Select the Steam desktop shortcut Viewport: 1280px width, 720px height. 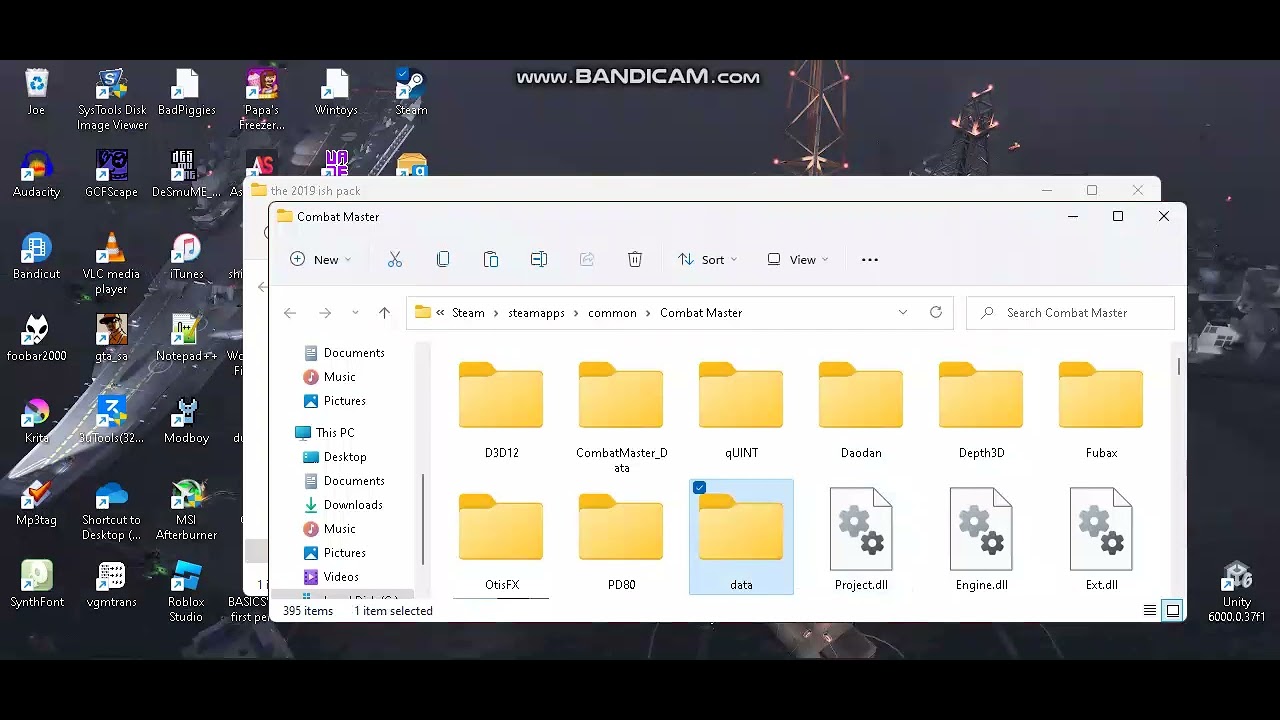click(411, 92)
